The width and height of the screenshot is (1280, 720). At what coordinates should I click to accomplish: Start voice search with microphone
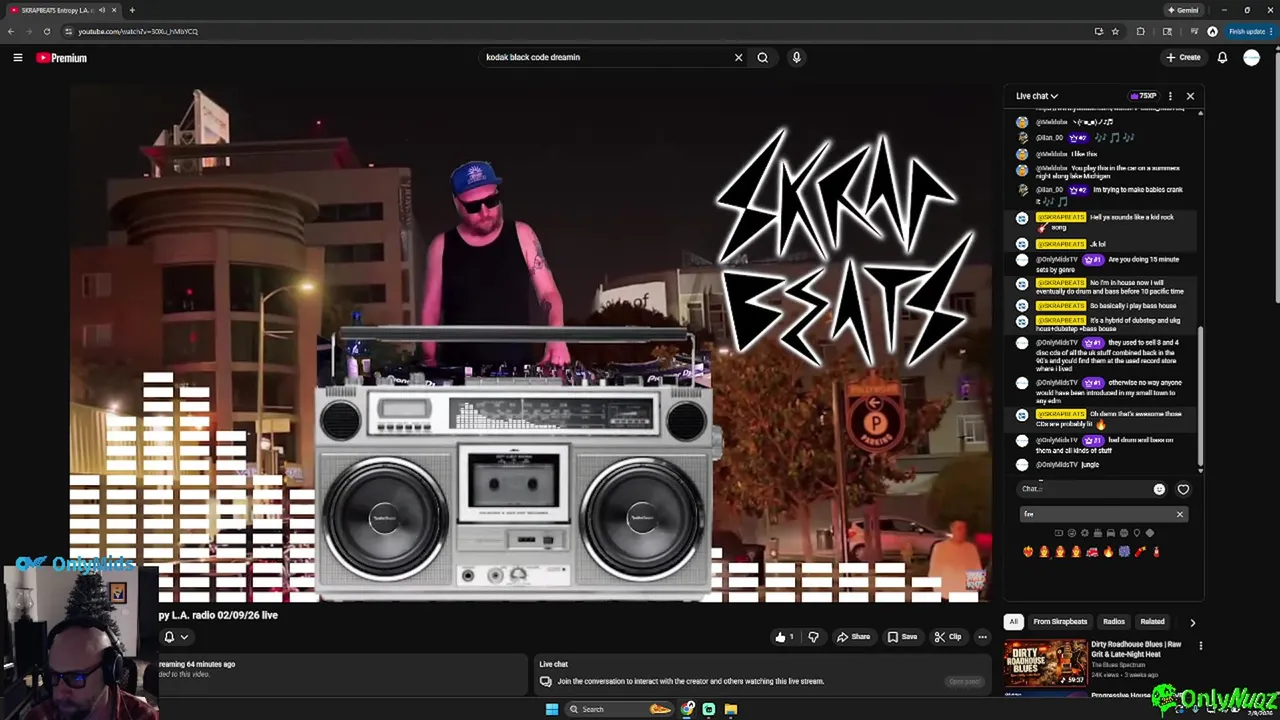coord(796,57)
